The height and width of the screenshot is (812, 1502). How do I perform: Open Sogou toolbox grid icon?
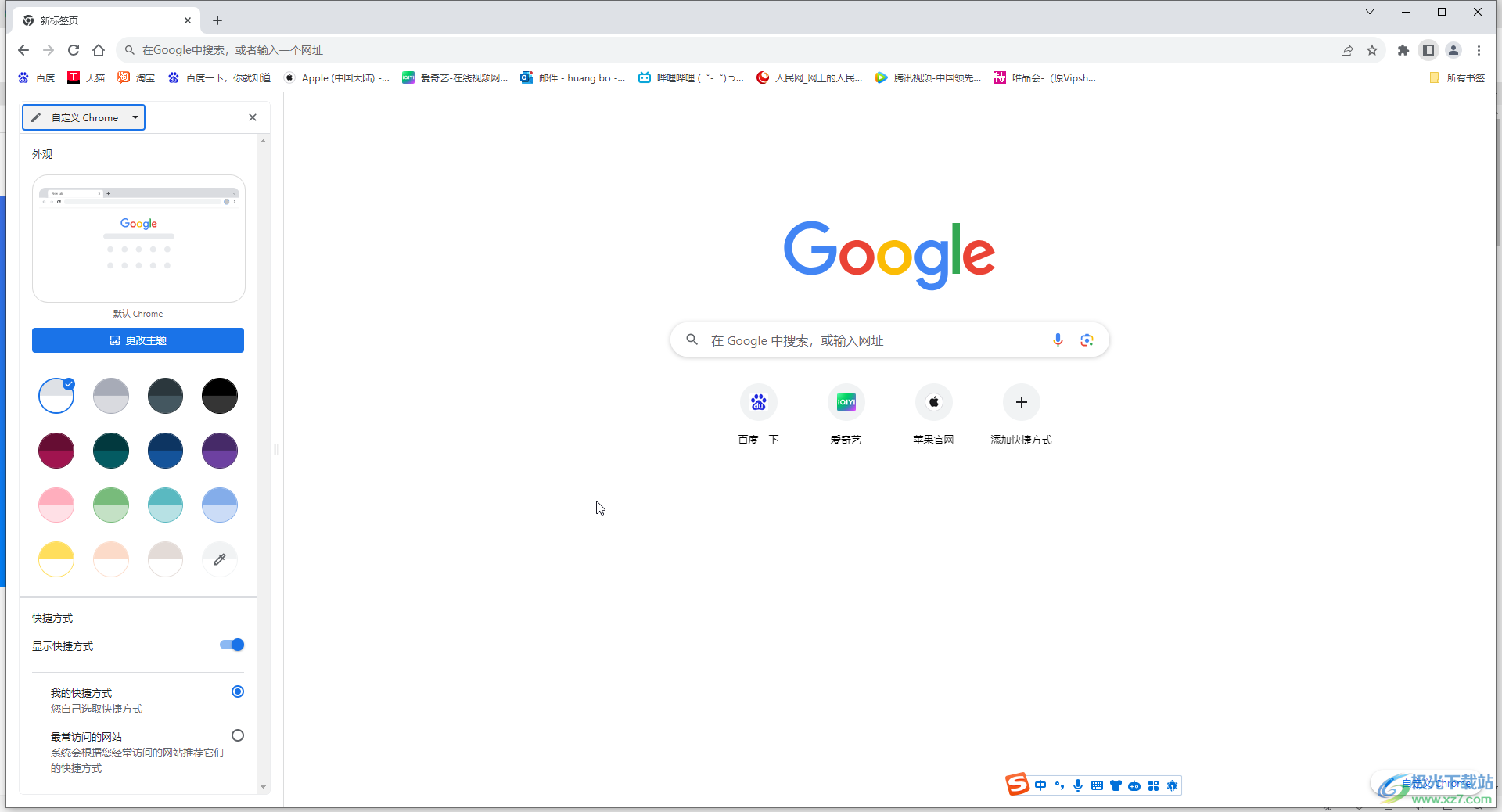[x=1153, y=785]
